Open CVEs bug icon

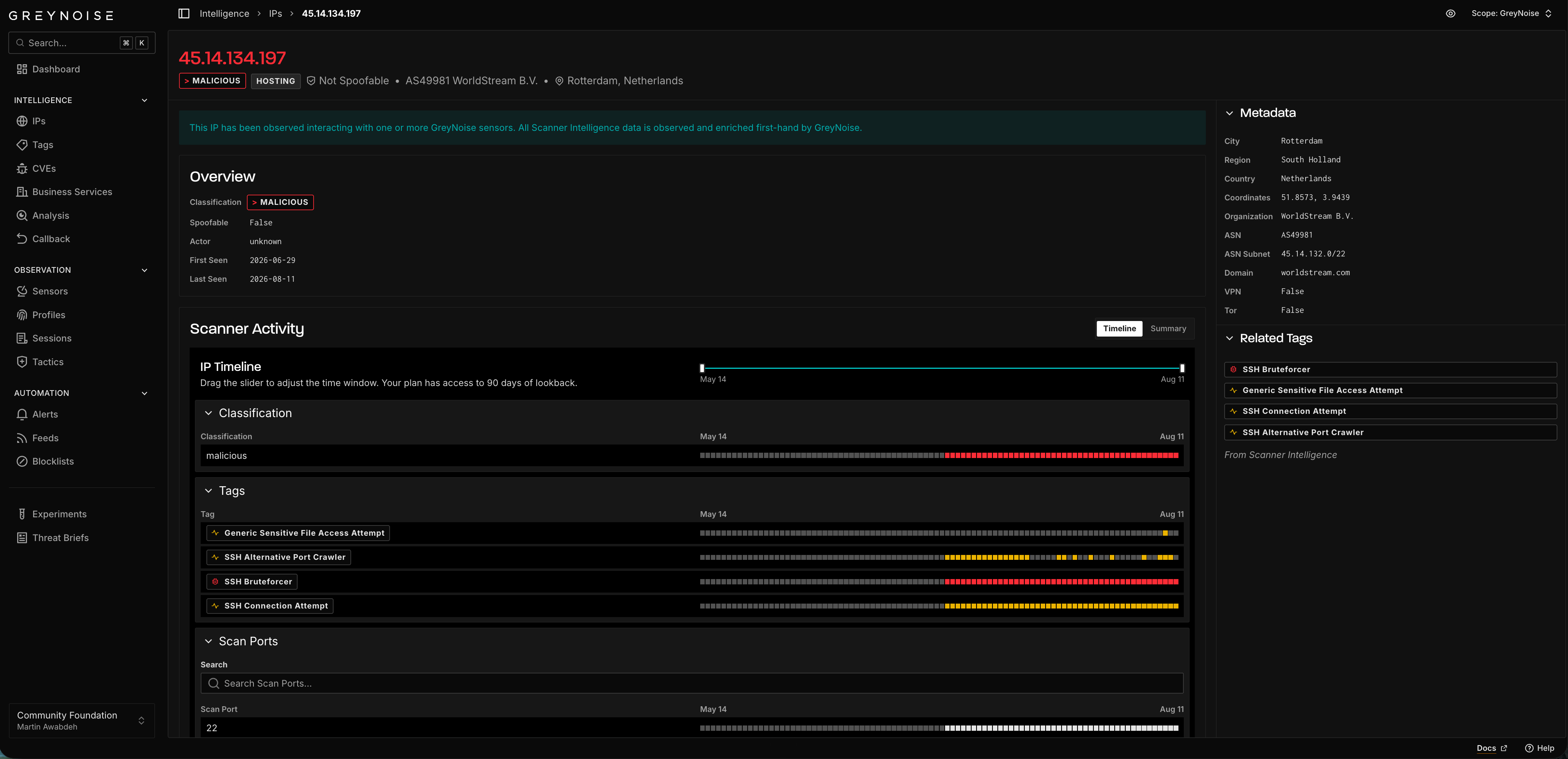(x=22, y=169)
